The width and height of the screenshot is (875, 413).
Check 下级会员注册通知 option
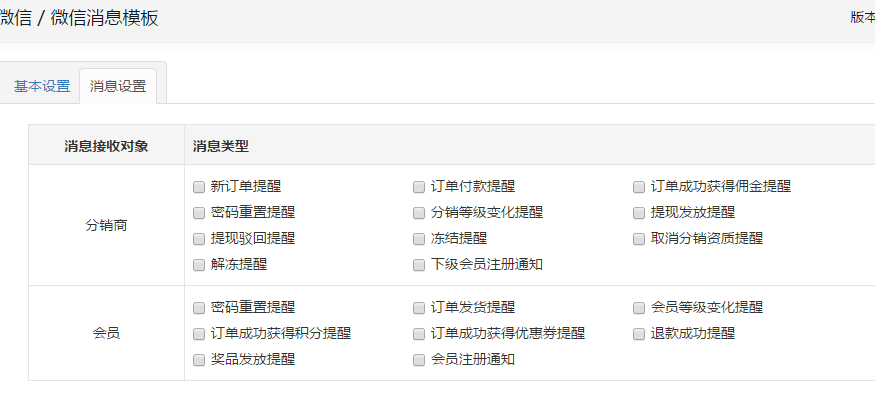(419, 264)
